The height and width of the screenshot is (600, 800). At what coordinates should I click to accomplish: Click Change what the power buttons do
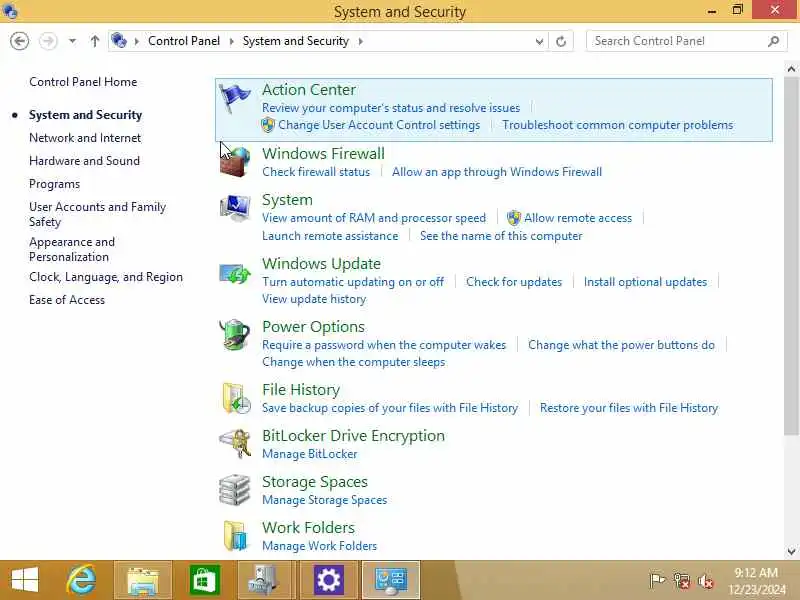point(621,345)
